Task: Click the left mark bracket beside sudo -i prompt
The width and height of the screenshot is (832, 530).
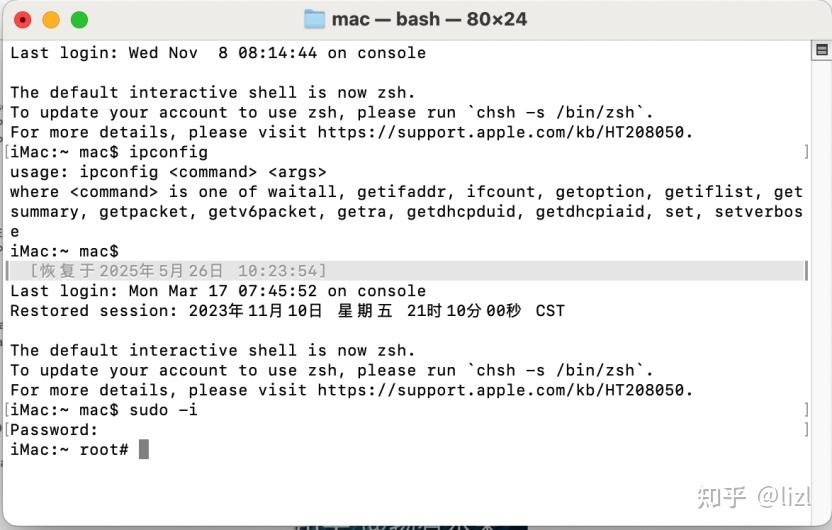Action: [x=6, y=410]
